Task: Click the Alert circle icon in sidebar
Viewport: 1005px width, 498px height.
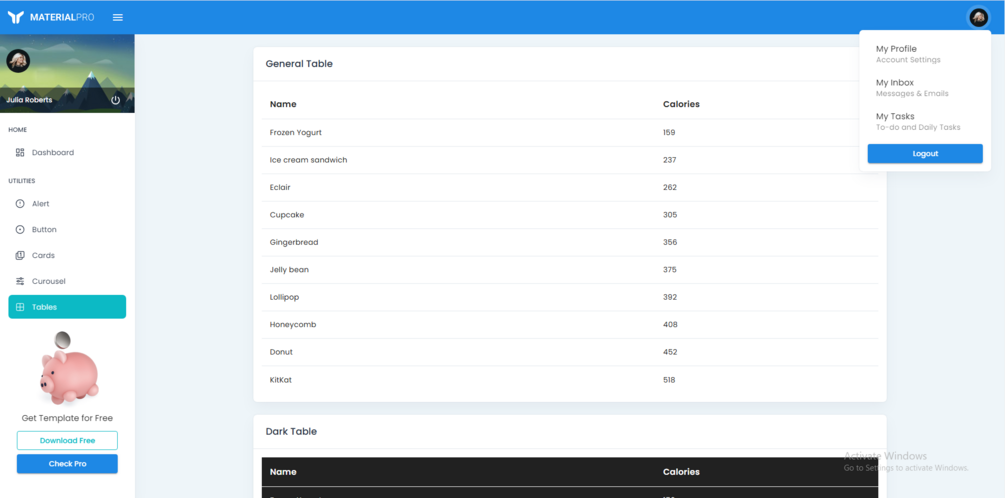Action: (20, 204)
